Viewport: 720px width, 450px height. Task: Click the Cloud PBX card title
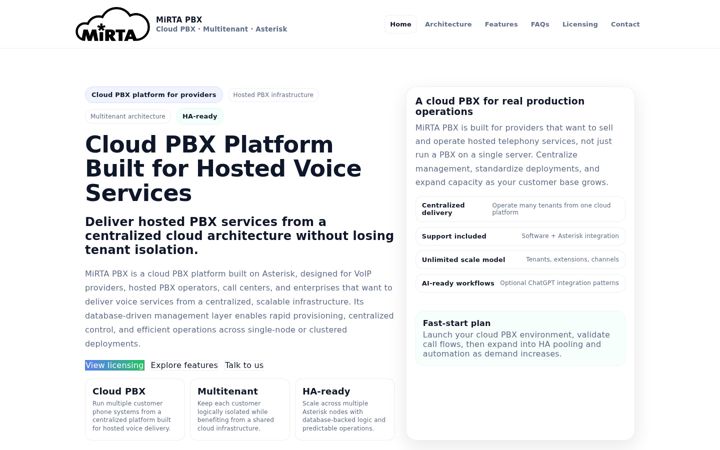119,391
